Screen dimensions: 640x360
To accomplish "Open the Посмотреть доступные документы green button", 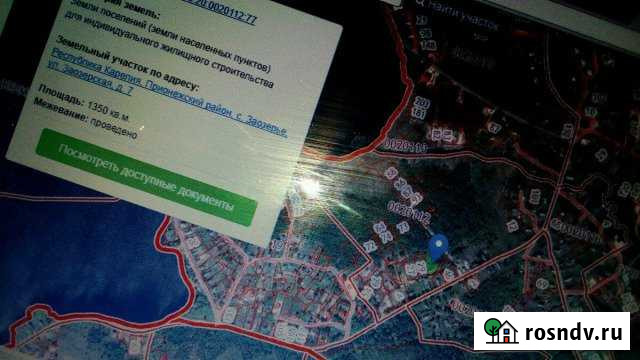I will 146,178.
